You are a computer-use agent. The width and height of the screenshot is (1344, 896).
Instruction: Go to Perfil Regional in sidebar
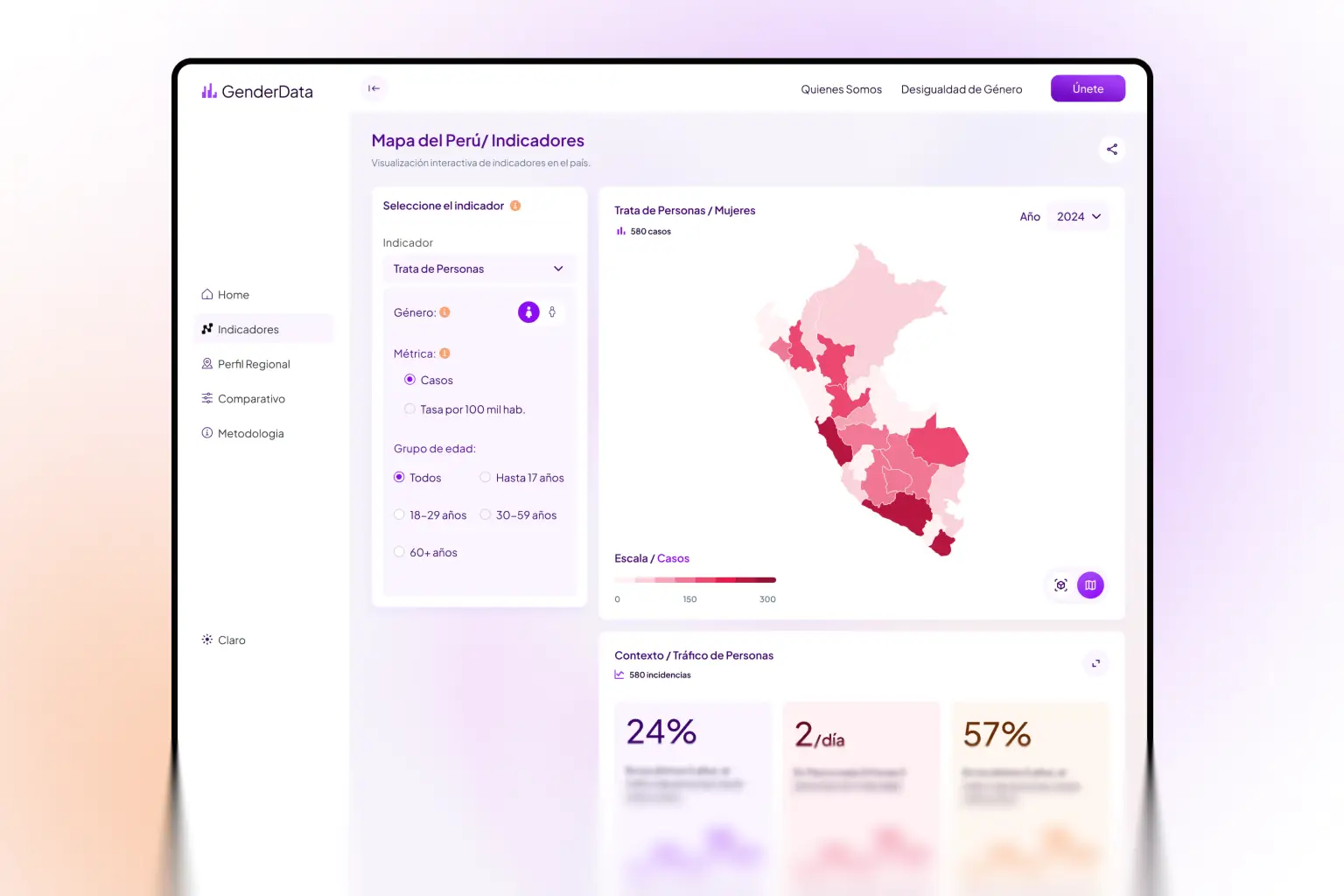pos(253,364)
